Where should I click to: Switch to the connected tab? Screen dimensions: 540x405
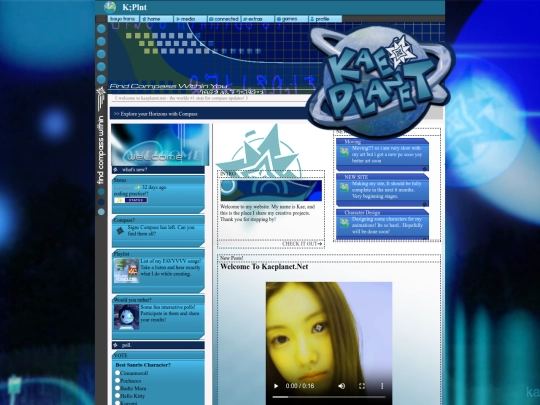[x=224, y=19]
